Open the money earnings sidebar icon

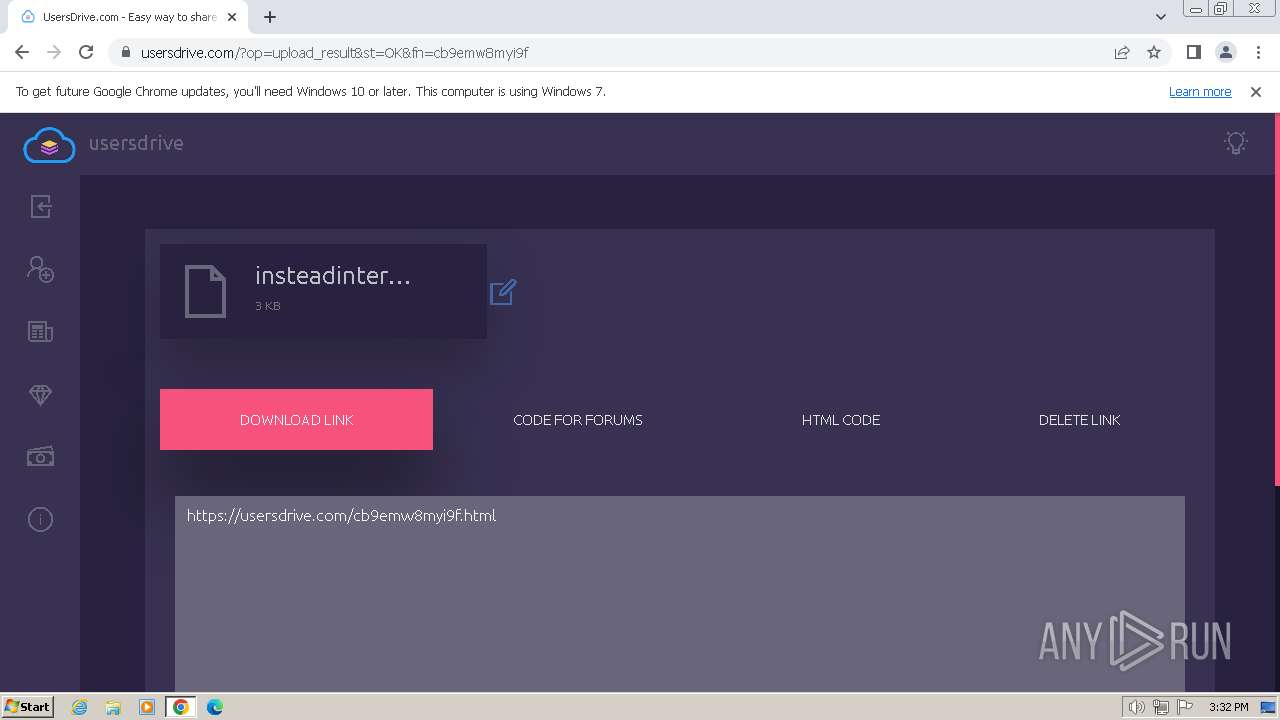[40, 457]
